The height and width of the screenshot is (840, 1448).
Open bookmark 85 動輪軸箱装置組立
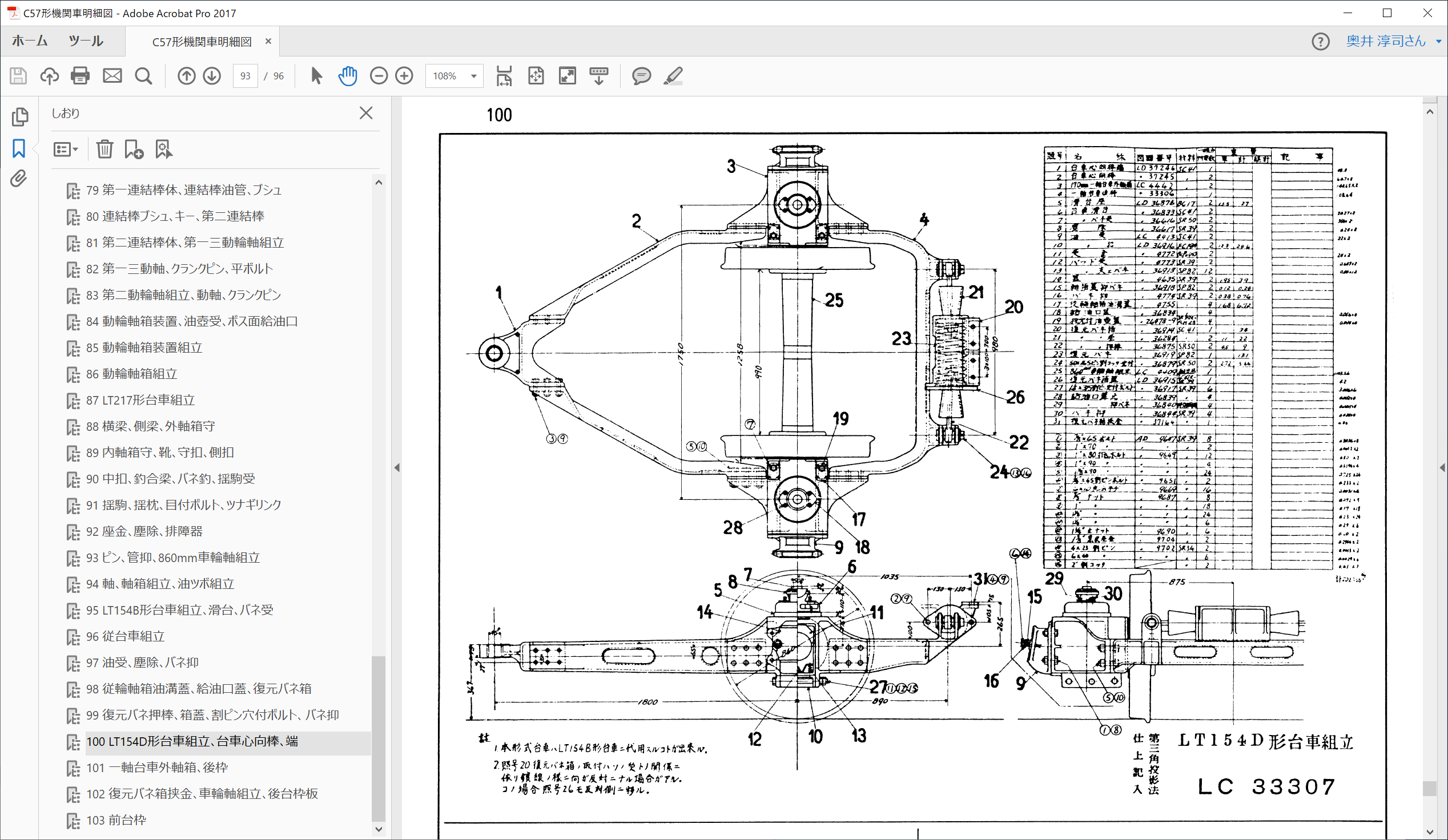(144, 348)
